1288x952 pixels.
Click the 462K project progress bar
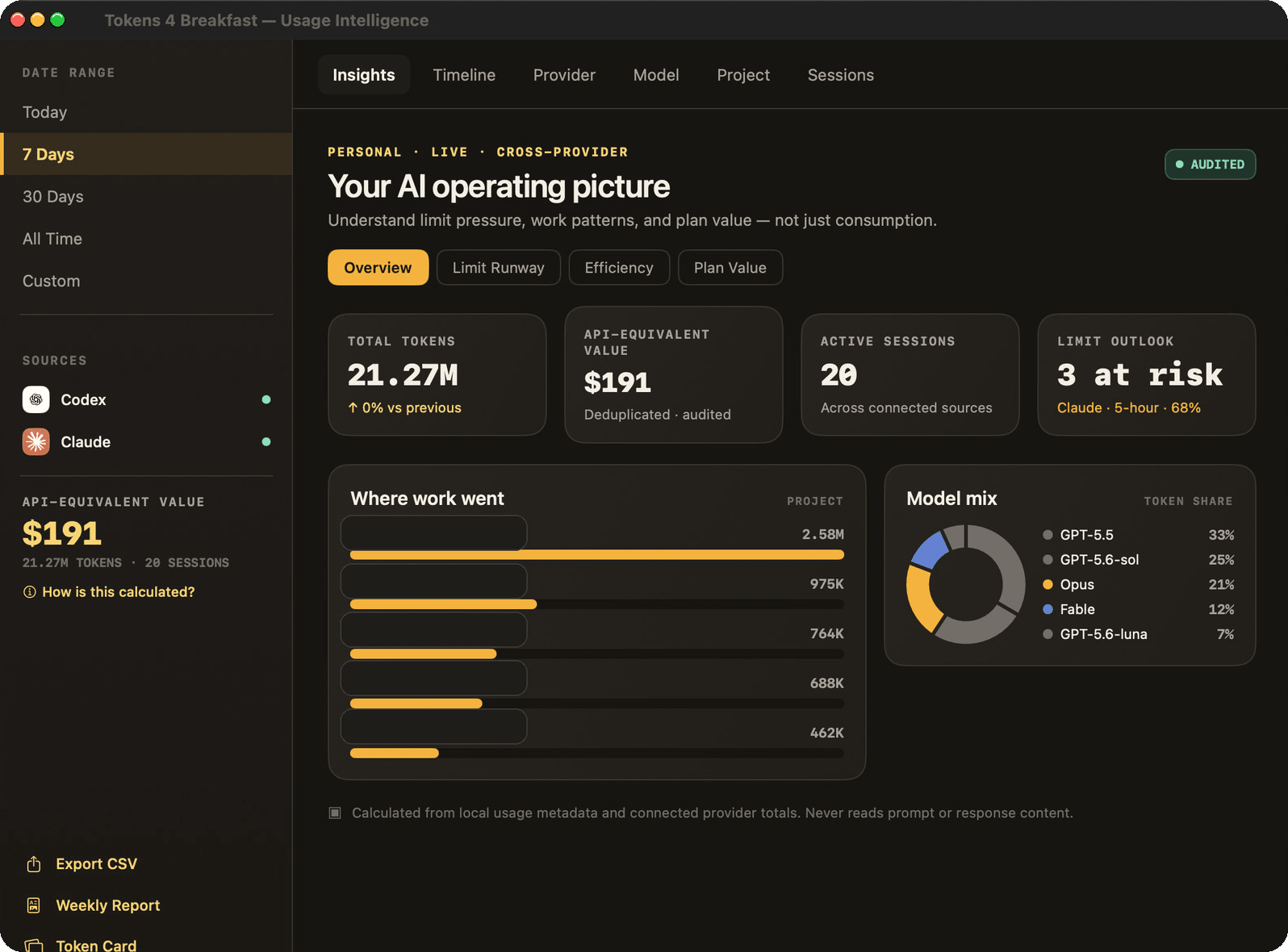[597, 754]
